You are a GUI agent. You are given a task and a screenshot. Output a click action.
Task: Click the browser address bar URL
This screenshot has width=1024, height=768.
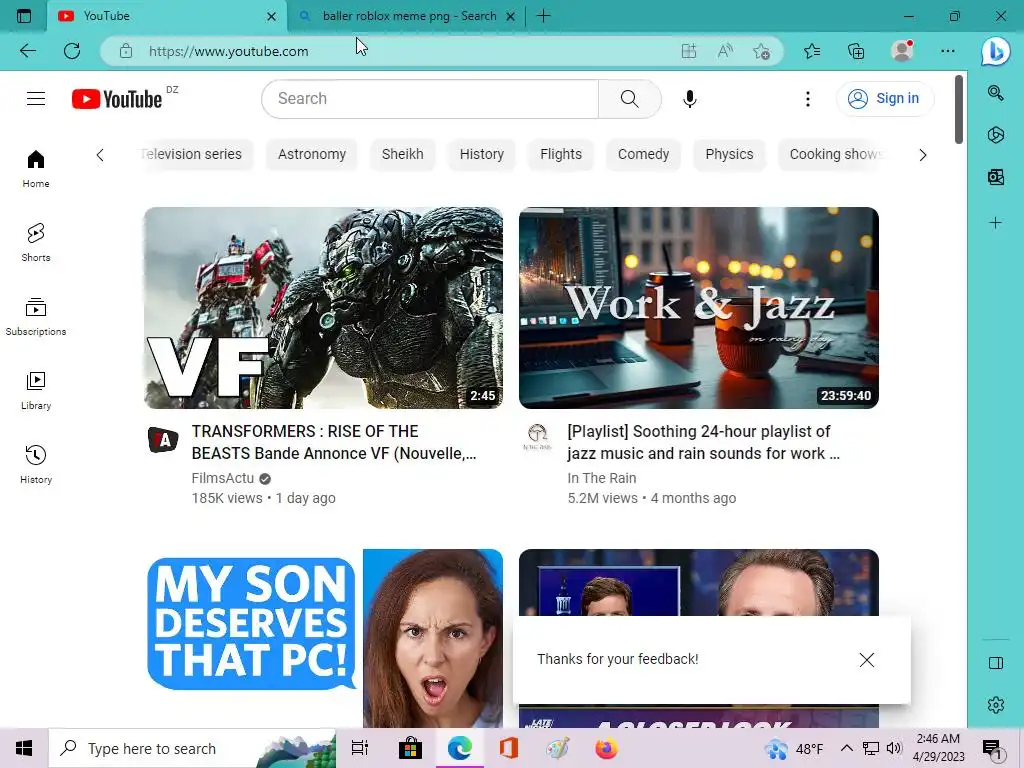coord(228,51)
